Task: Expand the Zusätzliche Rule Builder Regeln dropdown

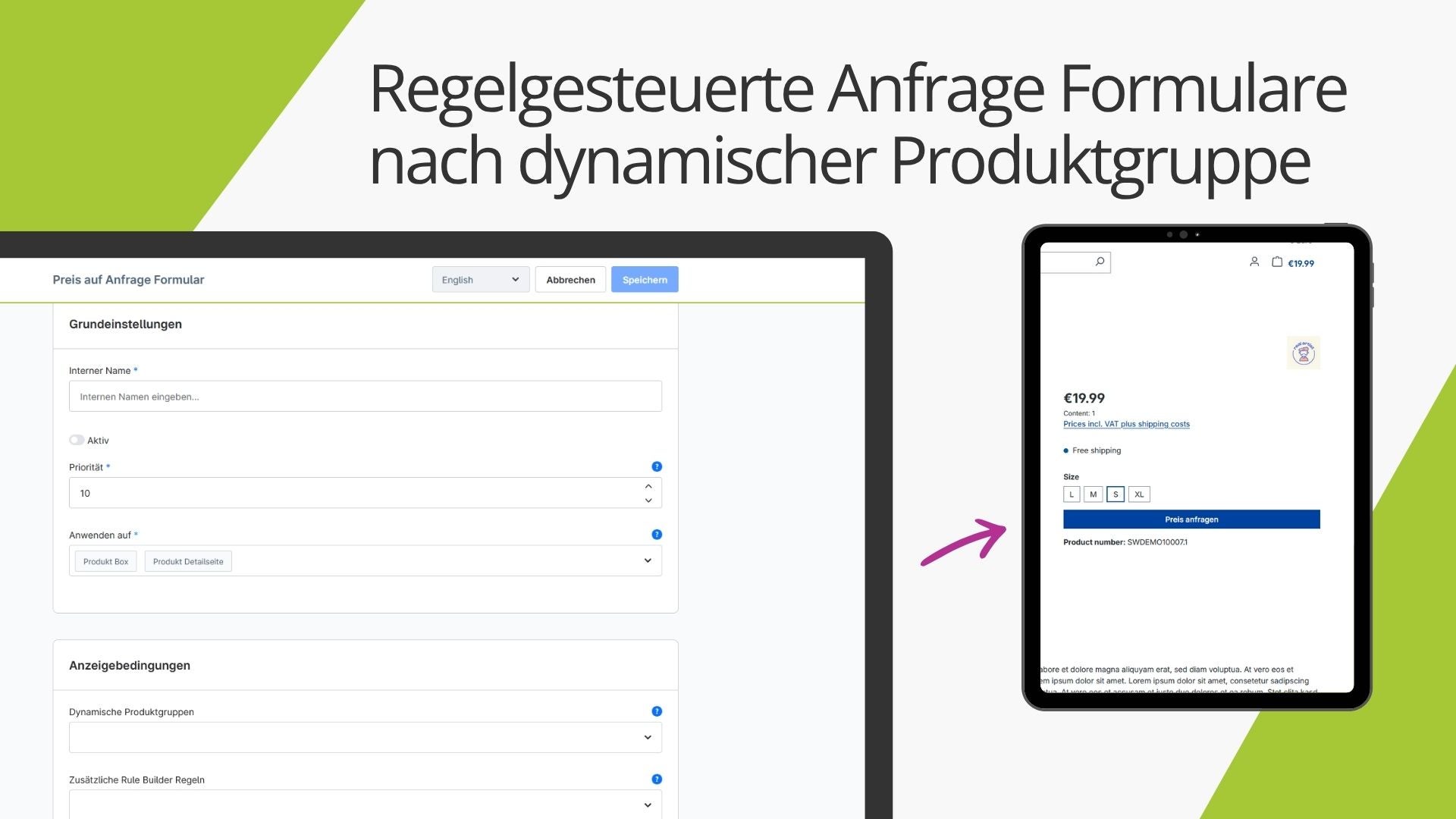Action: tap(366, 805)
